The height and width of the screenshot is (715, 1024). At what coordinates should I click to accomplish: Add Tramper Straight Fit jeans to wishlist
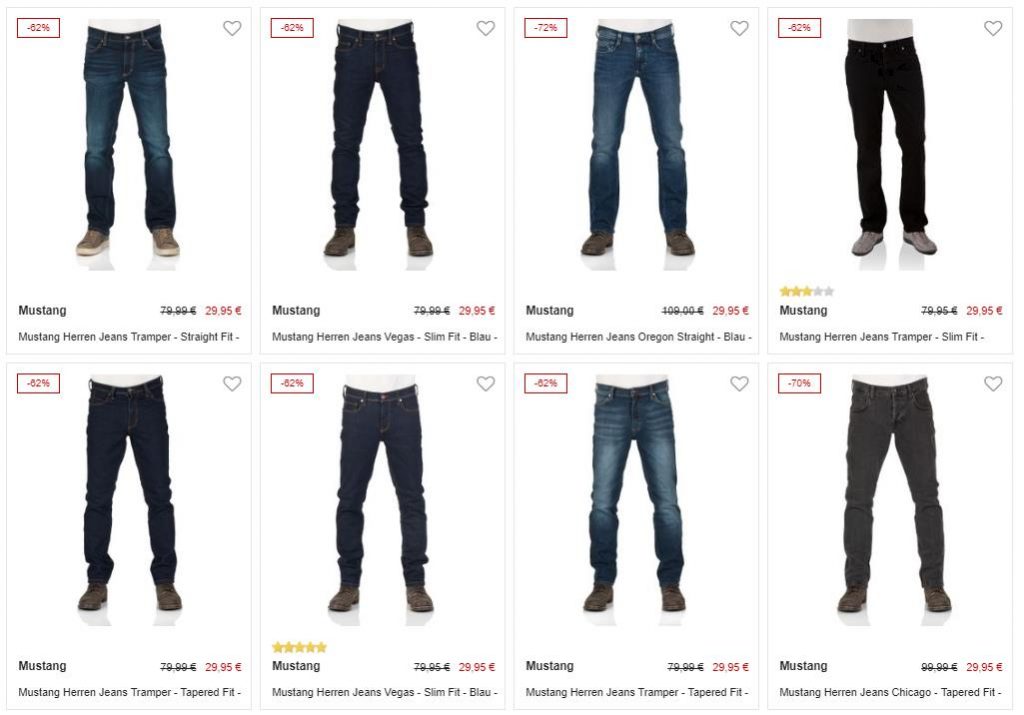[232, 28]
